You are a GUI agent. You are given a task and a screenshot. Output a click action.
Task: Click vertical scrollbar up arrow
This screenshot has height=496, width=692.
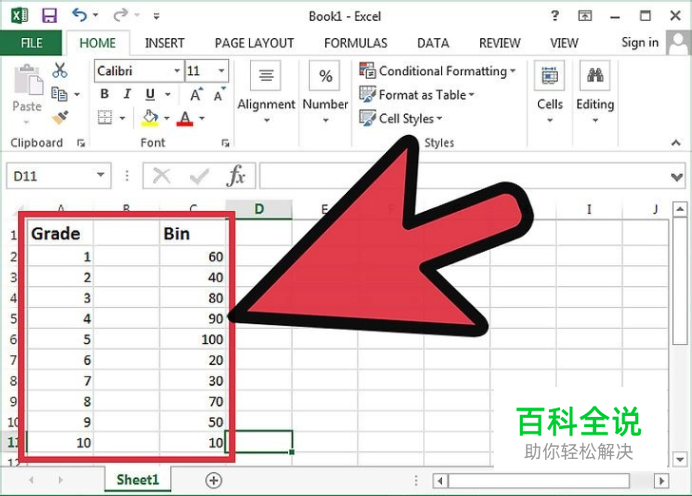coord(680,210)
